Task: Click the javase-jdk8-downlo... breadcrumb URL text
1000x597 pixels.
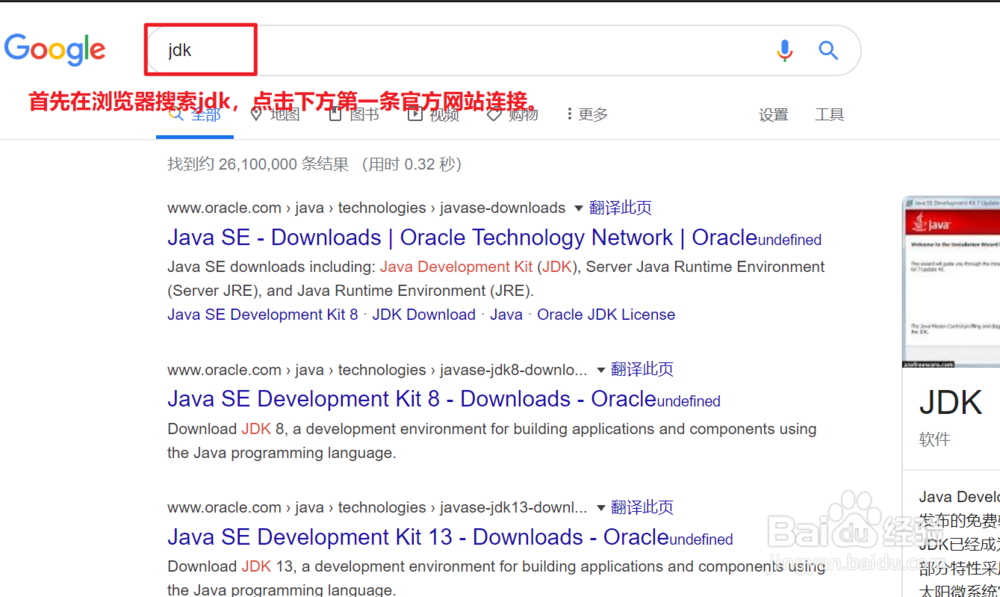Action: click(377, 370)
